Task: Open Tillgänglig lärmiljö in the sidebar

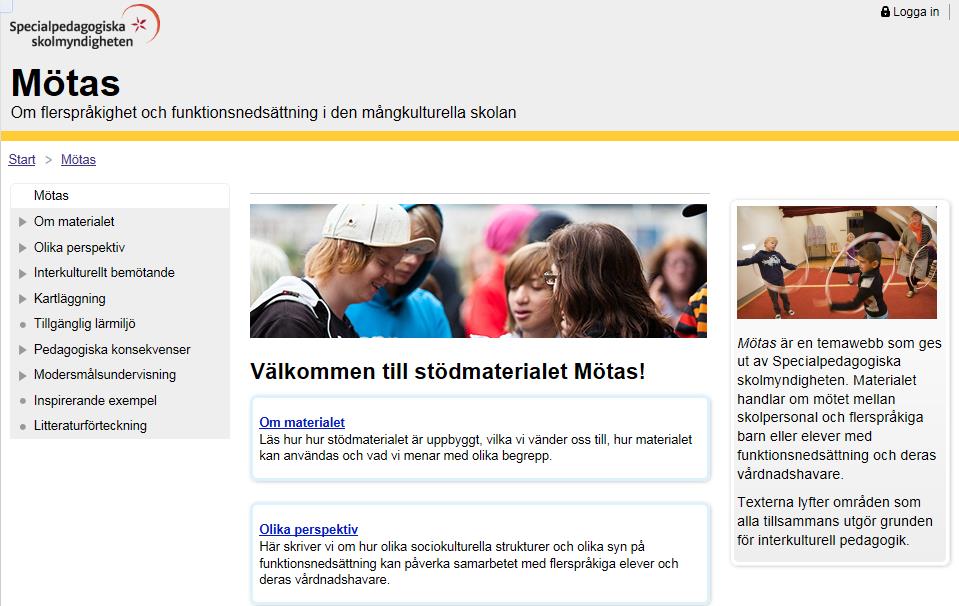Action: pyautogui.click(x=84, y=323)
